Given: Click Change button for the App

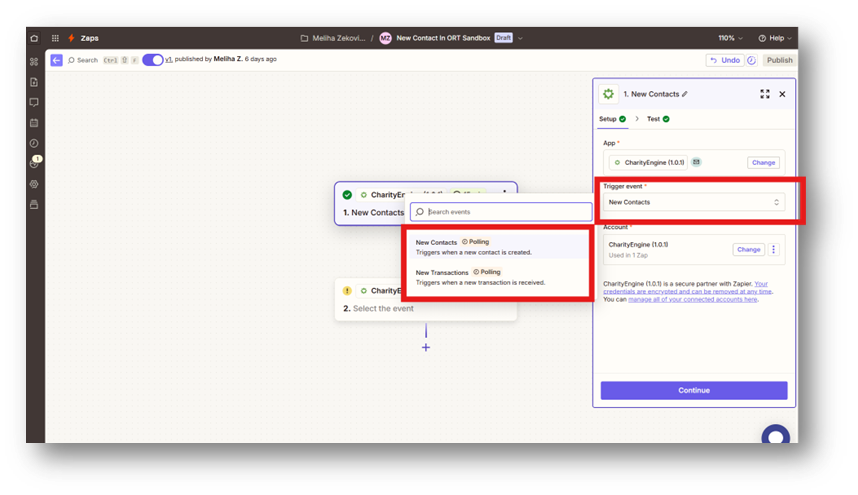Looking at the screenshot, I should click(763, 162).
